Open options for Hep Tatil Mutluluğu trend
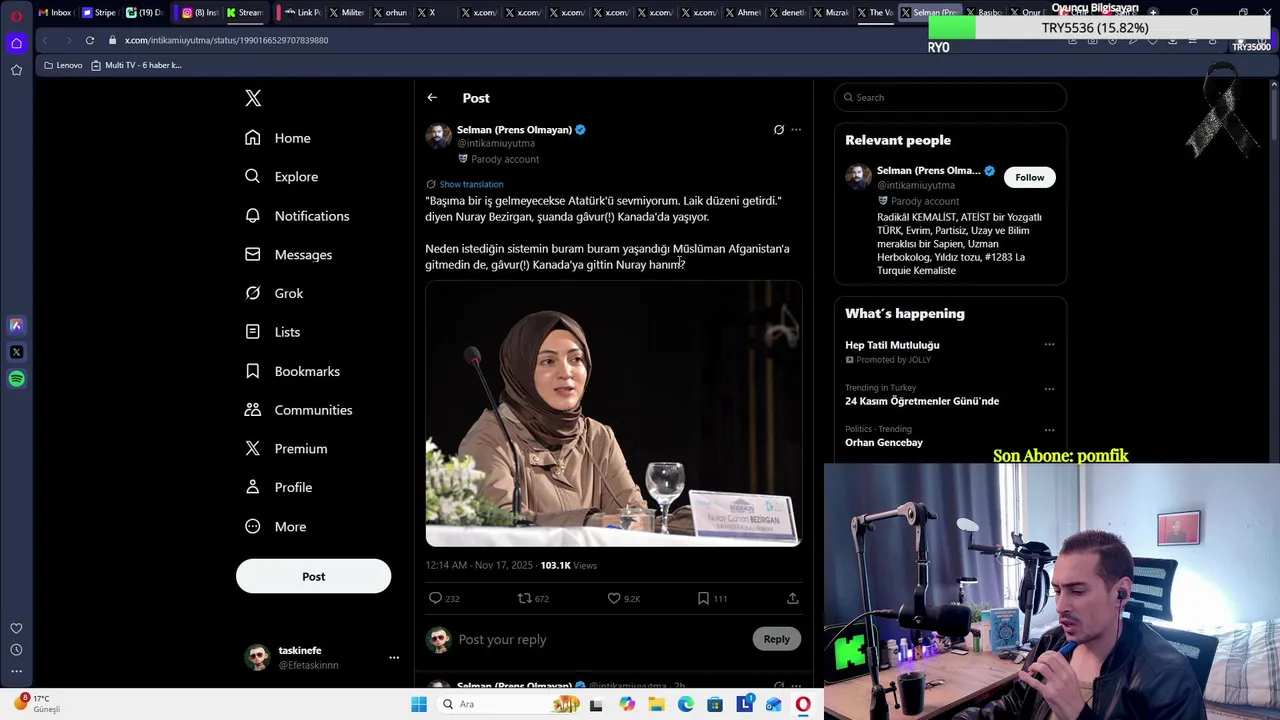Screen dimensions: 1280x720 click(1049, 345)
